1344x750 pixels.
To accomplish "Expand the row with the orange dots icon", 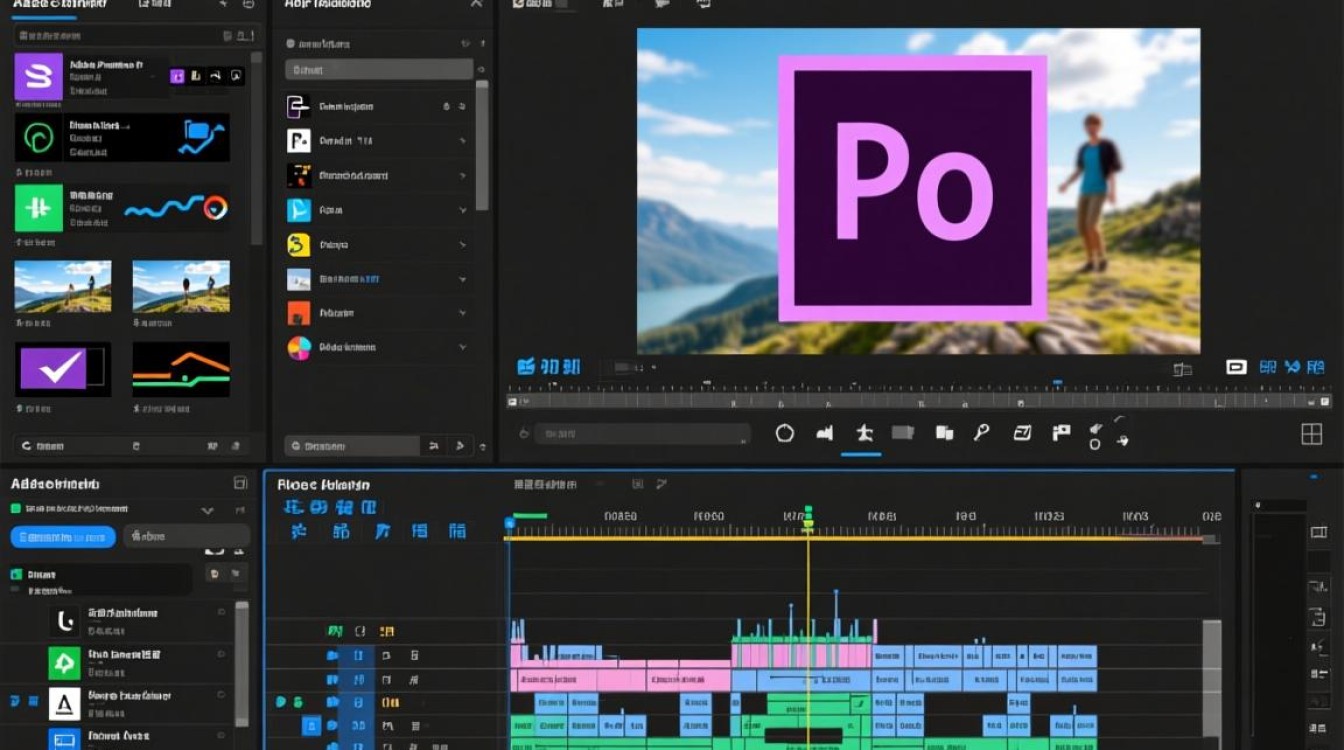I will click(x=463, y=176).
